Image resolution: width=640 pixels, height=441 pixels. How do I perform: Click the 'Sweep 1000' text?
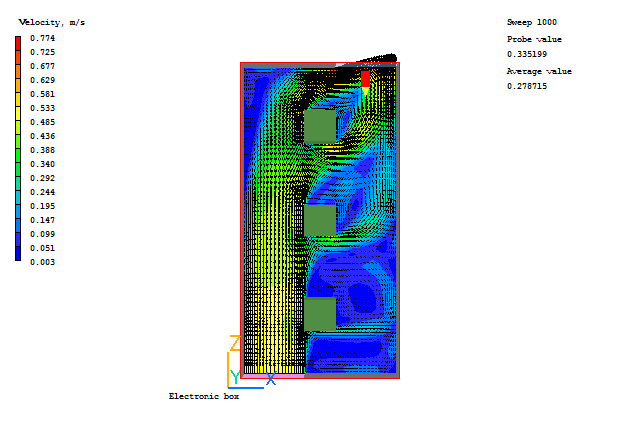532,22
